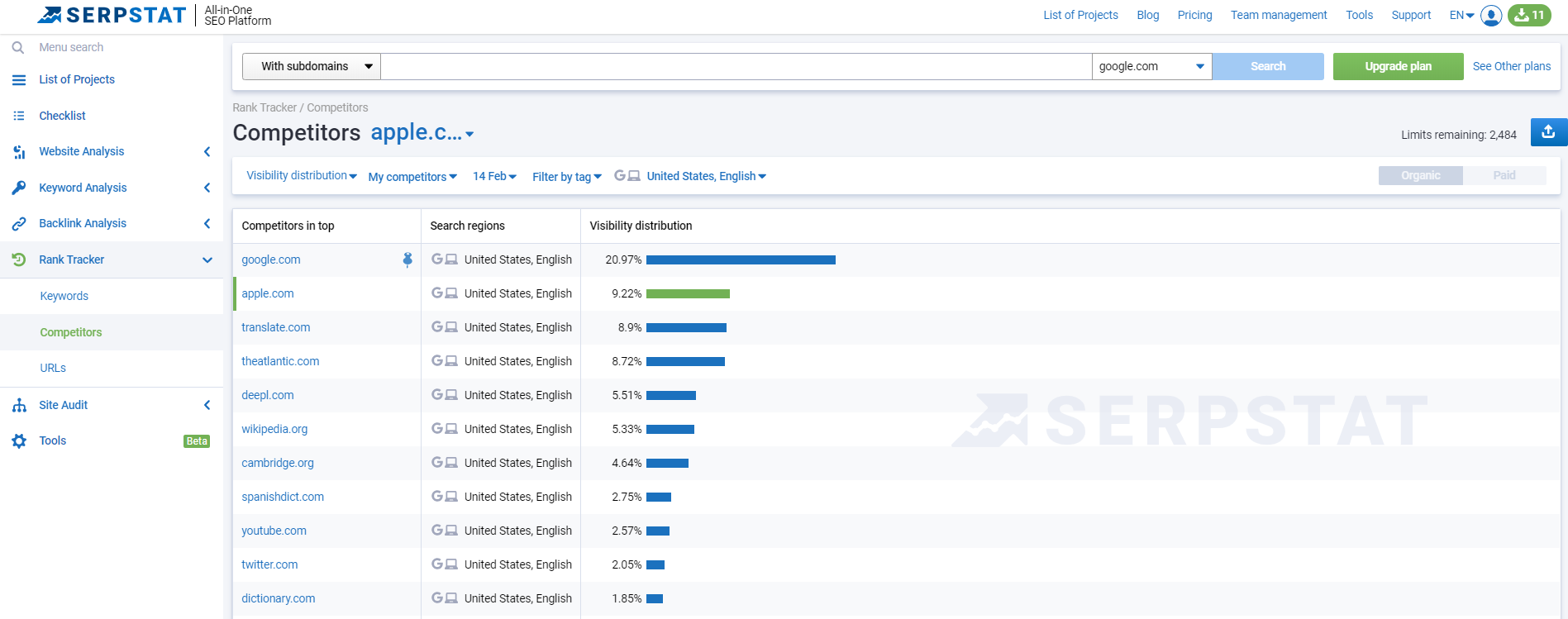Open Keywords under Rank Tracker
Screen dimensions: 1568x619
(64, 296)
